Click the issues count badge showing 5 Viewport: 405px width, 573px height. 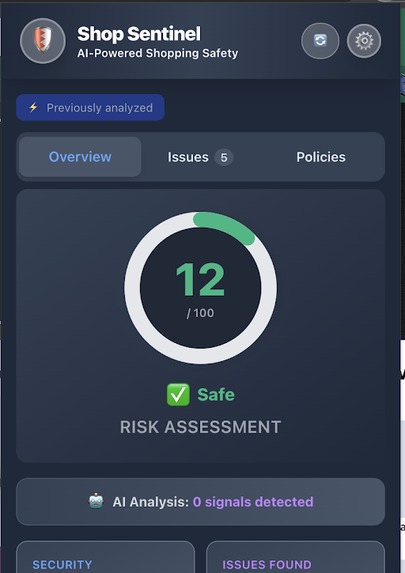224,158
